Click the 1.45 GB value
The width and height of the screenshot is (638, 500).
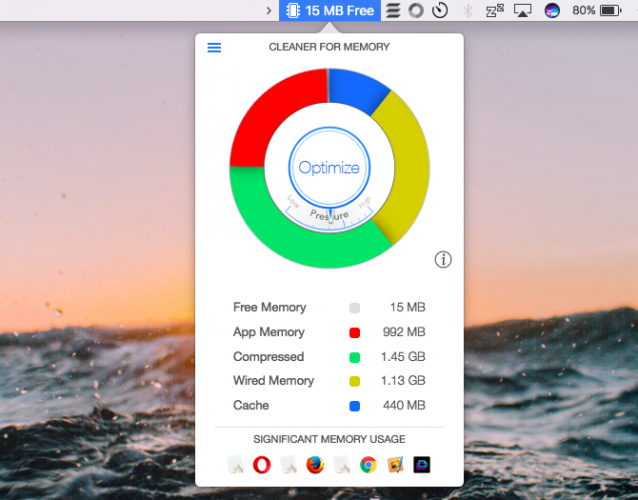pos(403,357)
